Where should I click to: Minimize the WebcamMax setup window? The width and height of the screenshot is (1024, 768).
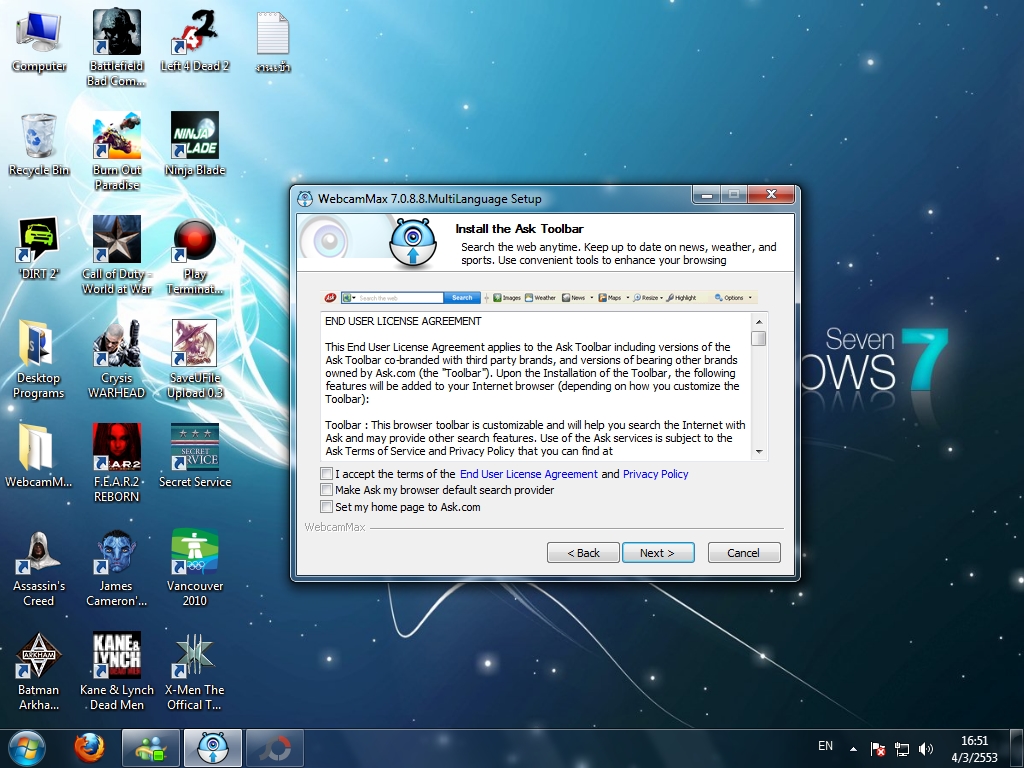click(706, 194)
